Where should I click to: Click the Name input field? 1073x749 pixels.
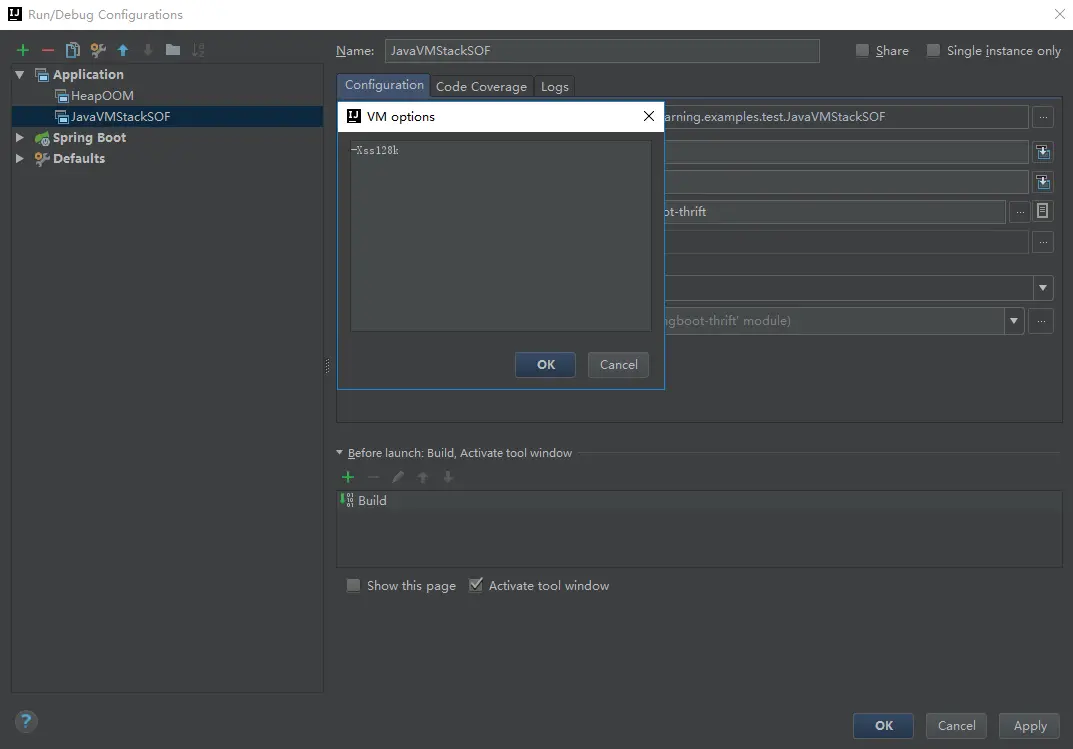click(602, 51)
